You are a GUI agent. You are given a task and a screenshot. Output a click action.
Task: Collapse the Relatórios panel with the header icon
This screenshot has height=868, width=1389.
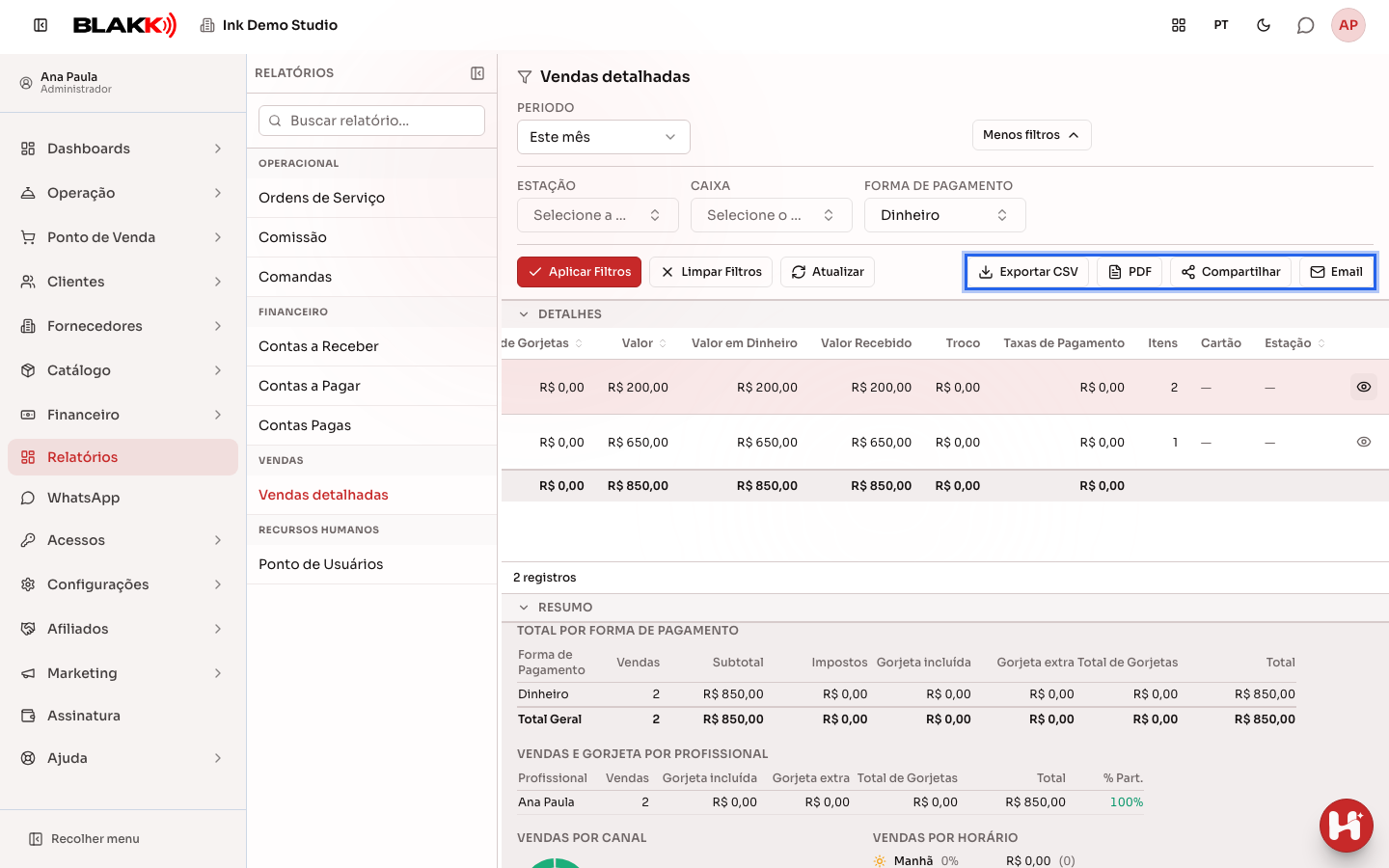(477, 73)
